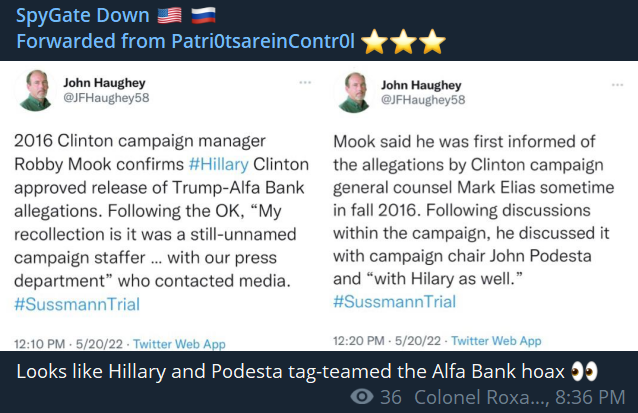The height and width of the screenshot is (413, 638).
Task: Click the Russian flag emoji in header
Action: point(203,16)
